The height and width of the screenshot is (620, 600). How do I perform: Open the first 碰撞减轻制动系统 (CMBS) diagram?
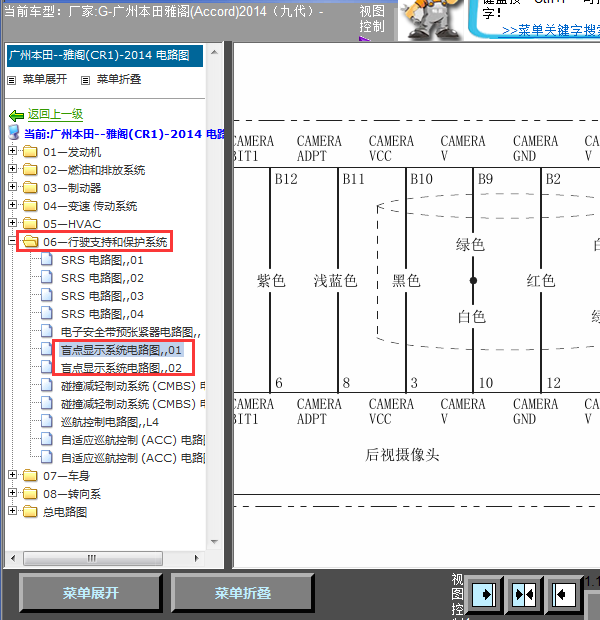[133, 386]
